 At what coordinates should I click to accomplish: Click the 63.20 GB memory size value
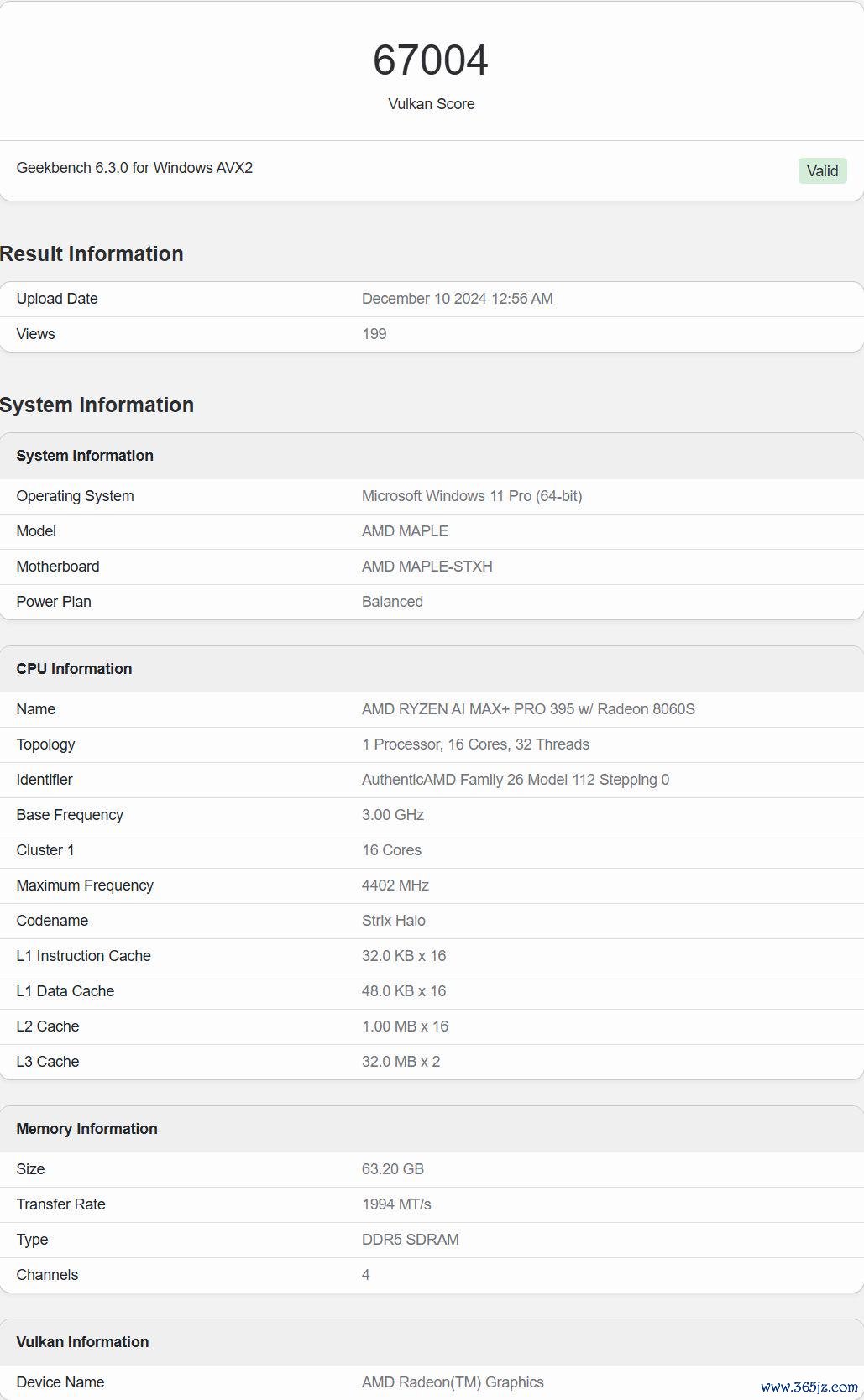coord(393,1169)
